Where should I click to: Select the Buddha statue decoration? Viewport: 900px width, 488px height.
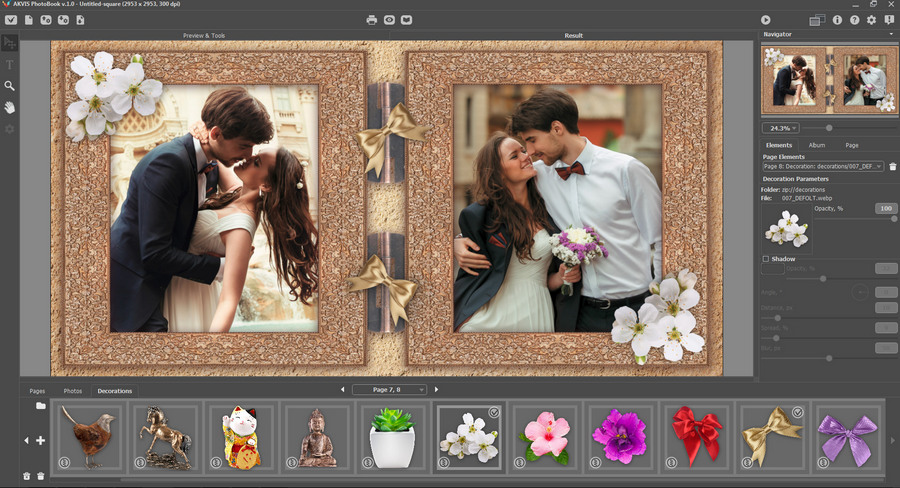[317, 436]
